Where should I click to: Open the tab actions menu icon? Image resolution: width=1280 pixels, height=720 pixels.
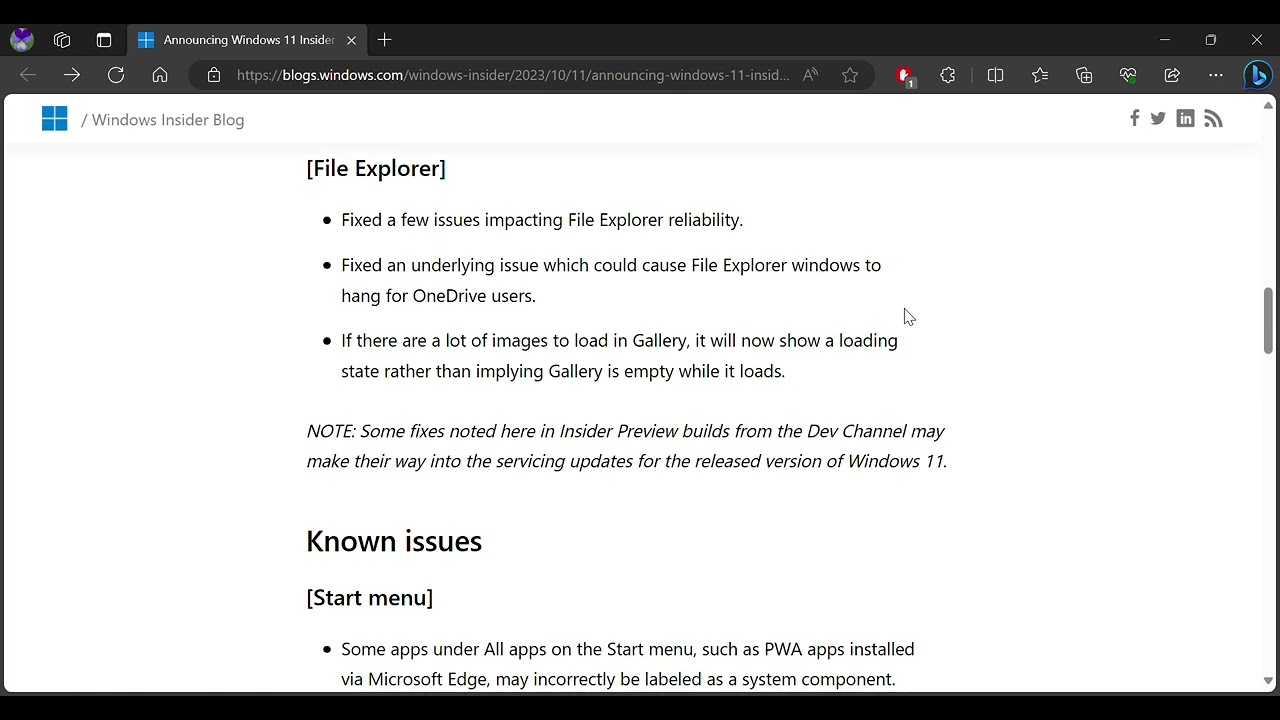104,40
